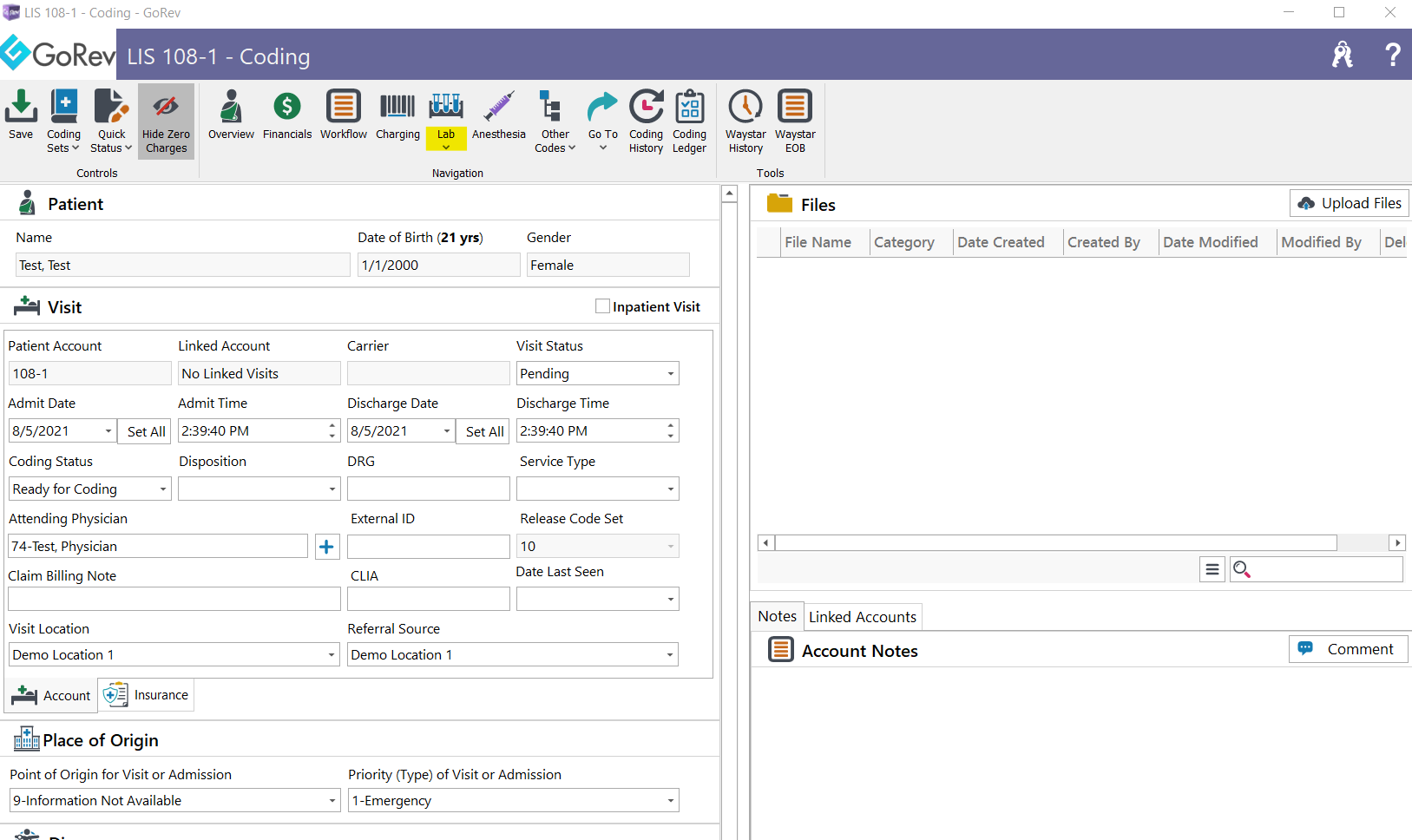The height and width of the screenshot is (840, 1412).
Task: Open the Coding Sets menu
Action: click(63, 121)
